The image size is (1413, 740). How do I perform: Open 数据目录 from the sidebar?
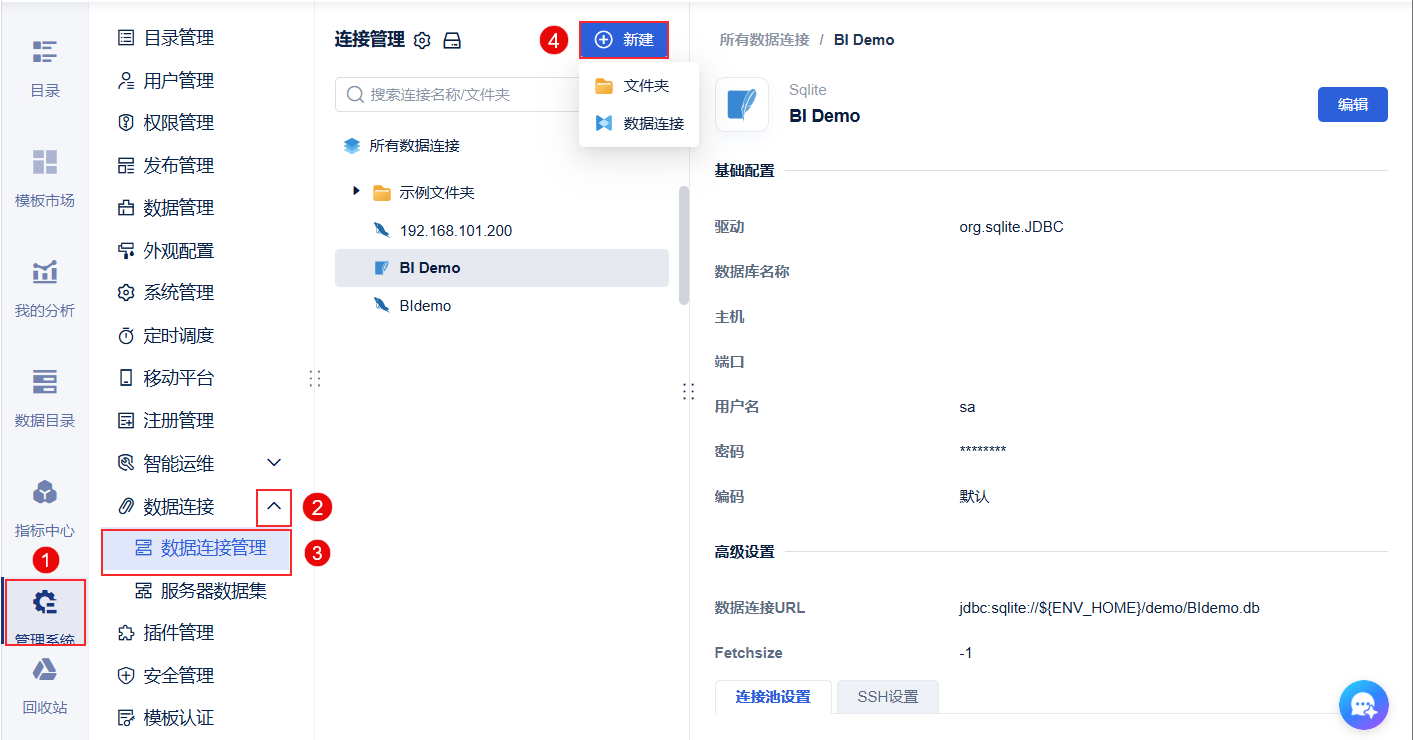(x=44, y=399)
